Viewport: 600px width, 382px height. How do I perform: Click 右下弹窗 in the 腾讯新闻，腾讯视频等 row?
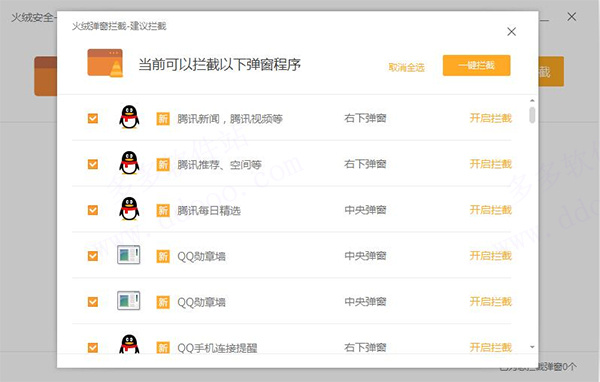click(x=365, y=118)
